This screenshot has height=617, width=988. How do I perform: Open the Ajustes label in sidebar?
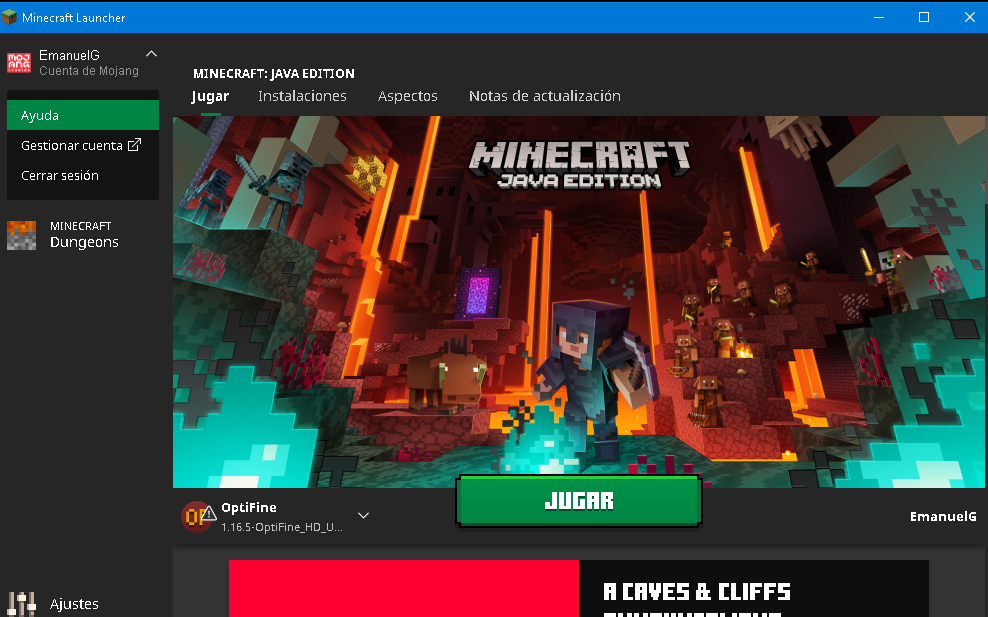(74, 604)
